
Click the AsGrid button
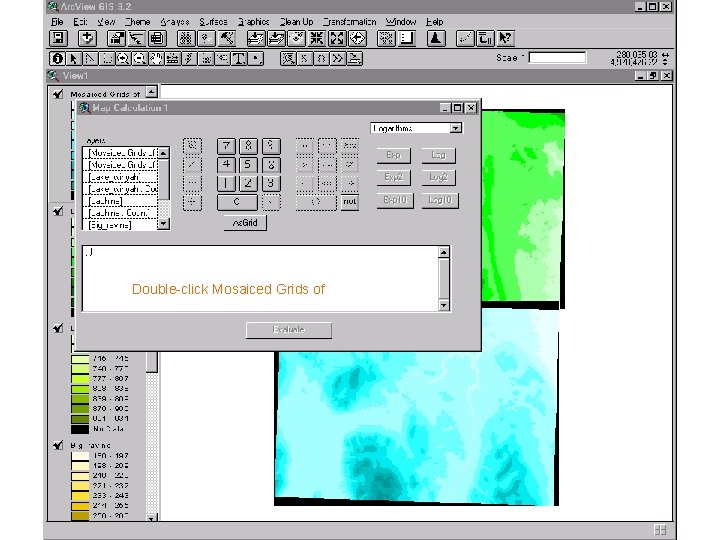pos(245,223)
